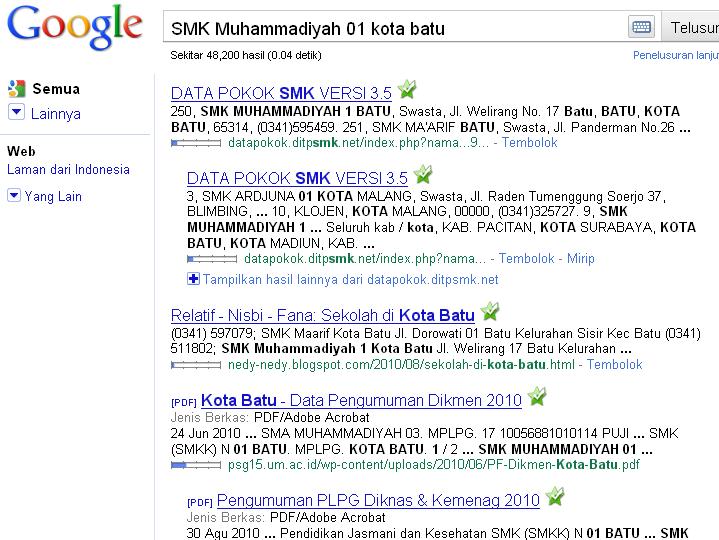719x540 pixels.
Task: Click Tampilkan hasil lainnya dari datapokok.ditpsmk.net
Action: tap(350, 280)
